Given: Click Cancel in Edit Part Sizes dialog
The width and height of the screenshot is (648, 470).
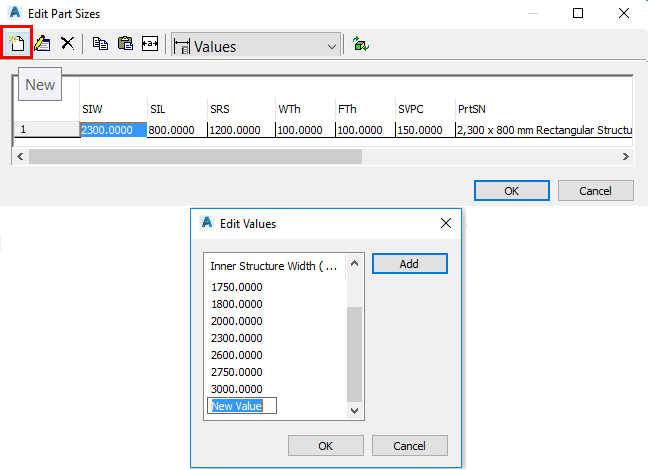Looking at the screenshot, I should [596, 191].
